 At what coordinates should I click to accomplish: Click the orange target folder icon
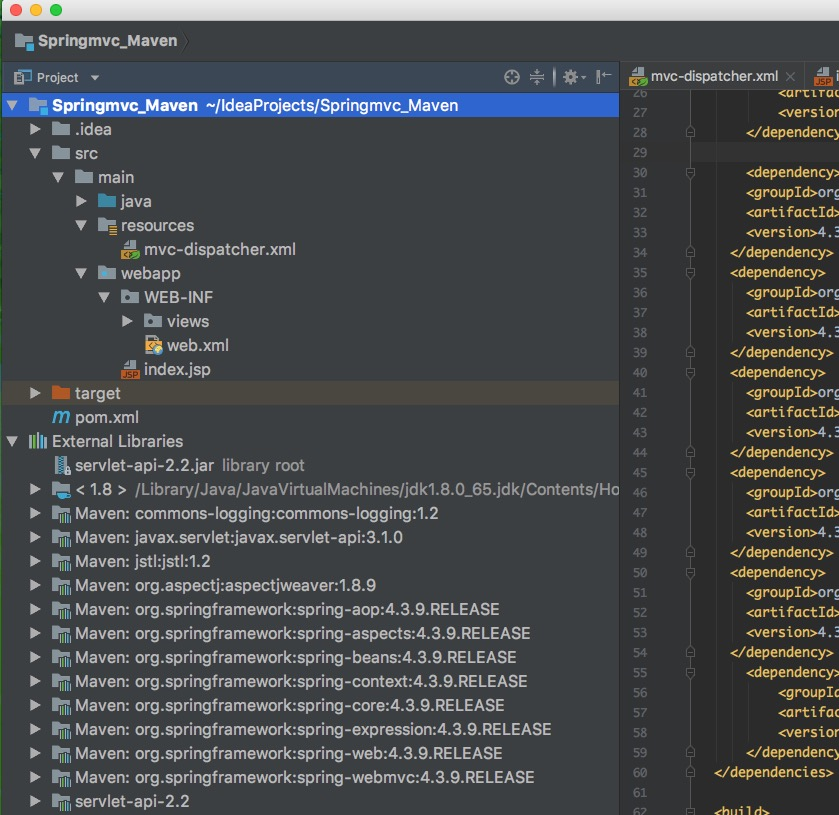point(61,393)
